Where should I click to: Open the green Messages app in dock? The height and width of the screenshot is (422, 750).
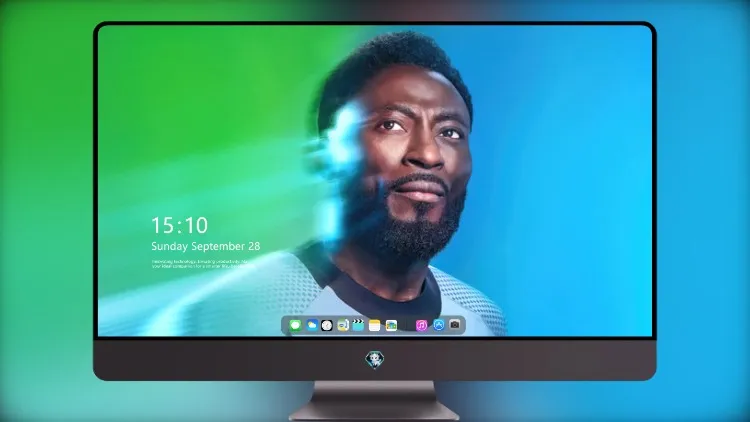[x=295, y=325]
